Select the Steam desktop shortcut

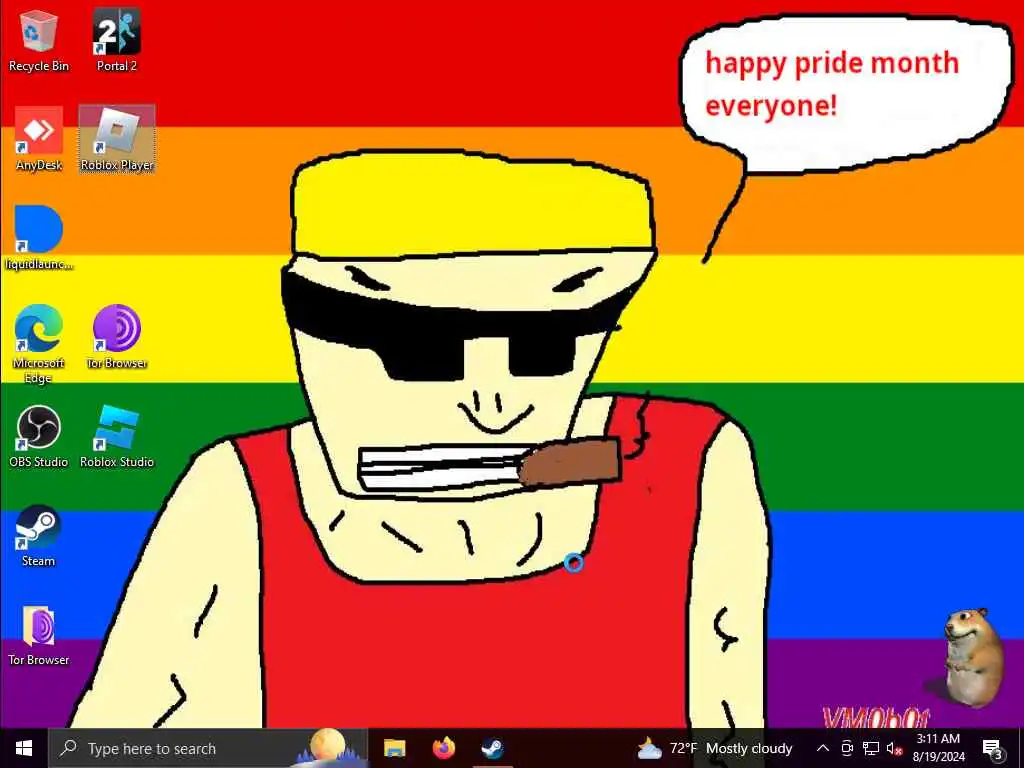[39, 536]
